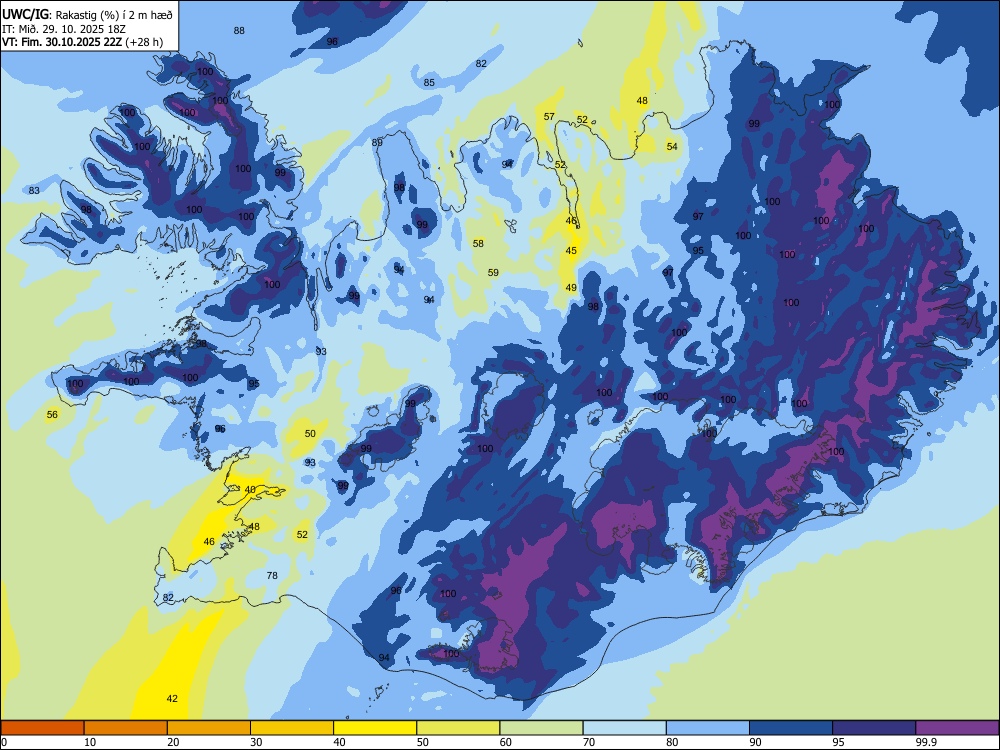Select the humidity reading "56"

tap(52, 415)
